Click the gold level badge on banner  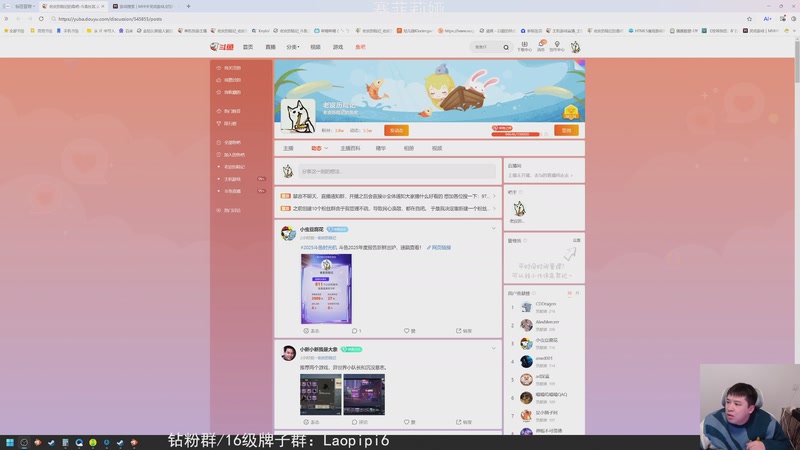pos(570,112)
